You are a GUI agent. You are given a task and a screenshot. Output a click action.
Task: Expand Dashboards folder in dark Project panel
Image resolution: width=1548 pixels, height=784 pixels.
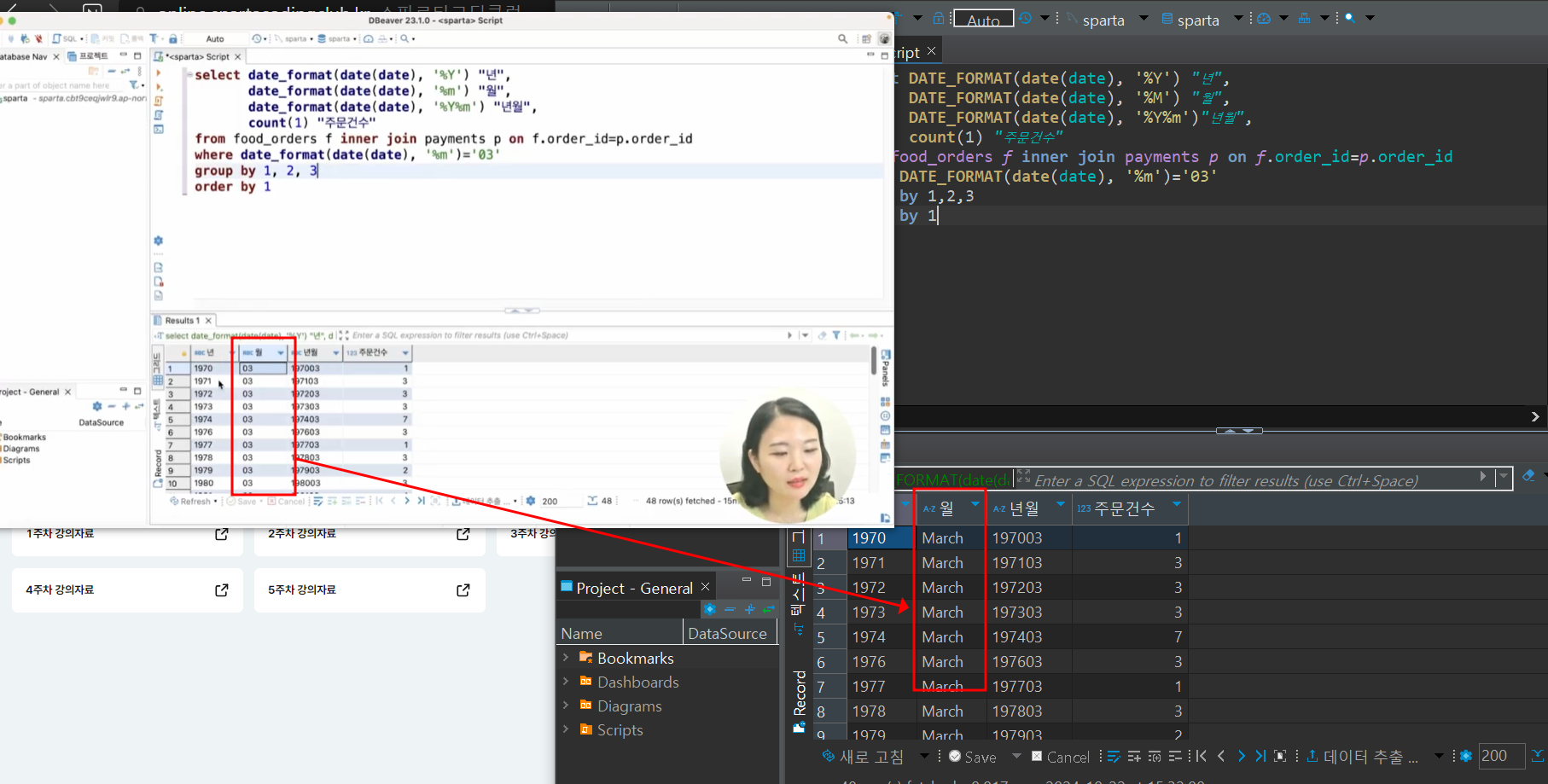(566, 682)
